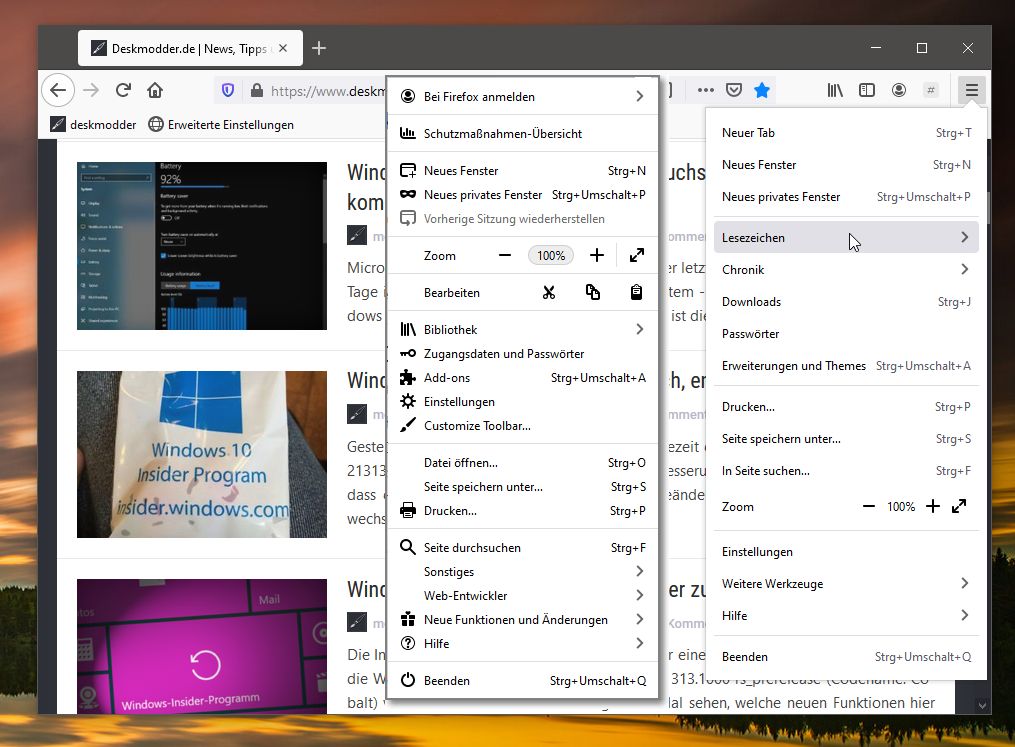Expand Bibliothek submenu
This screenshot has height=747, width=1015.
522,329
